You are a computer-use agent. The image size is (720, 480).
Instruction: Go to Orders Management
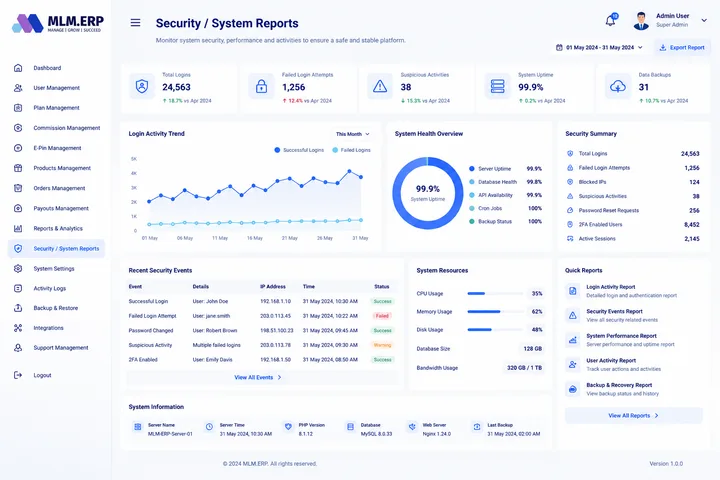pos(56,188)
